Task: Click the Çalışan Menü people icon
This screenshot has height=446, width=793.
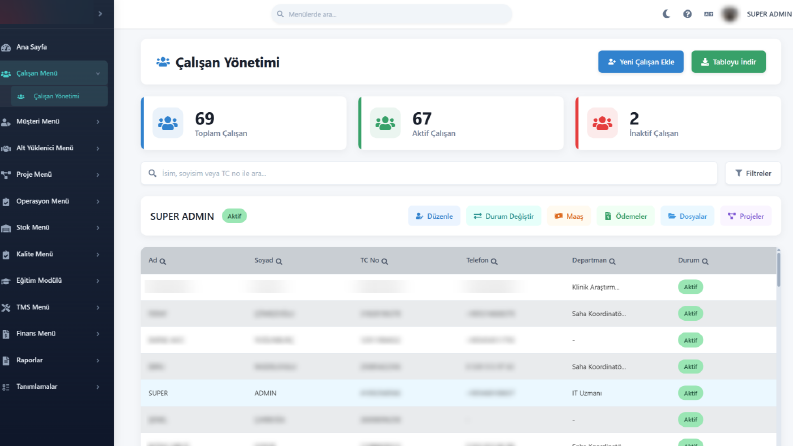Action: (6, 74)
